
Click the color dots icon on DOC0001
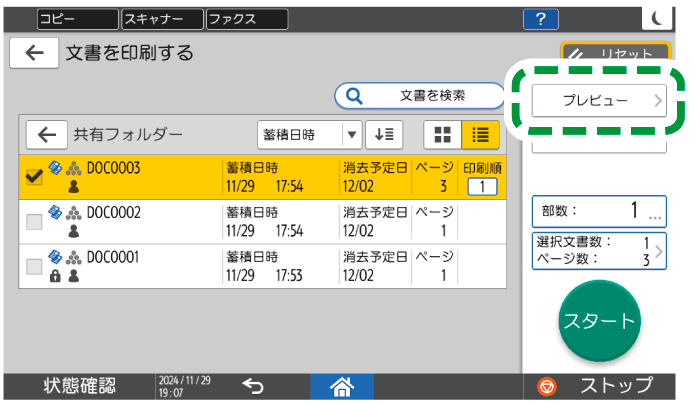(74, 258)
